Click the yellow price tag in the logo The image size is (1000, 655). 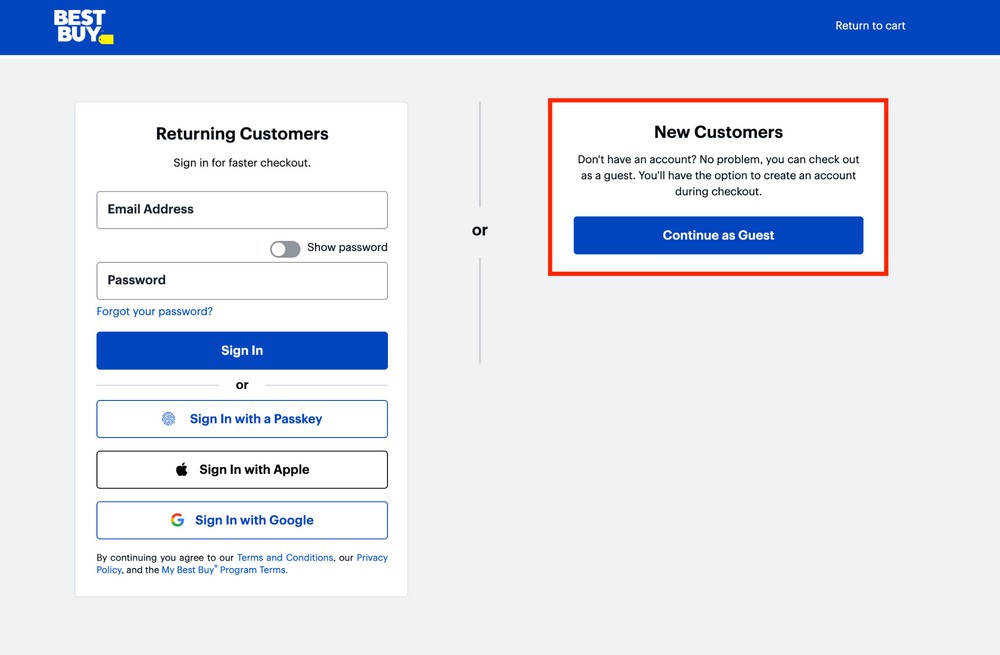pos(106,38)
